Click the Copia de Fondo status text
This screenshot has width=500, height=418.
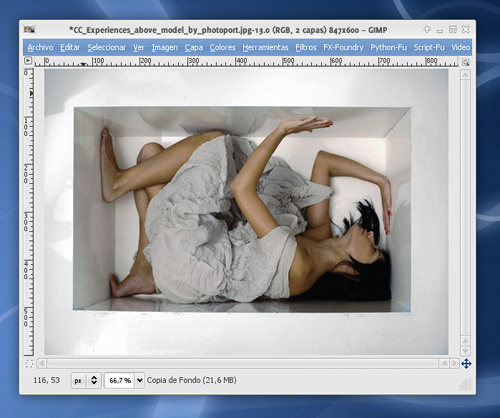pos(192,380)
